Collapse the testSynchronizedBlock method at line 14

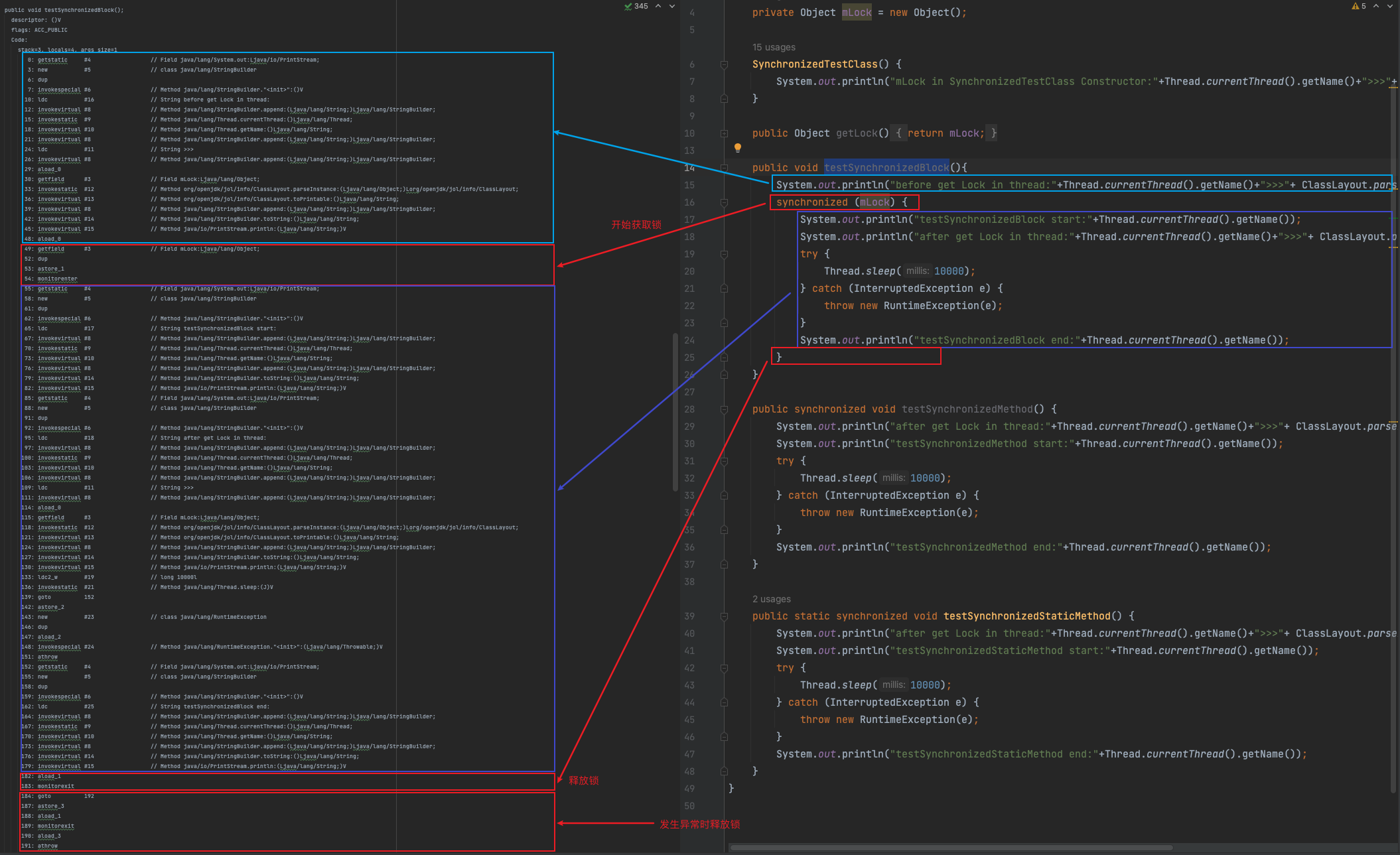[724, 168]
